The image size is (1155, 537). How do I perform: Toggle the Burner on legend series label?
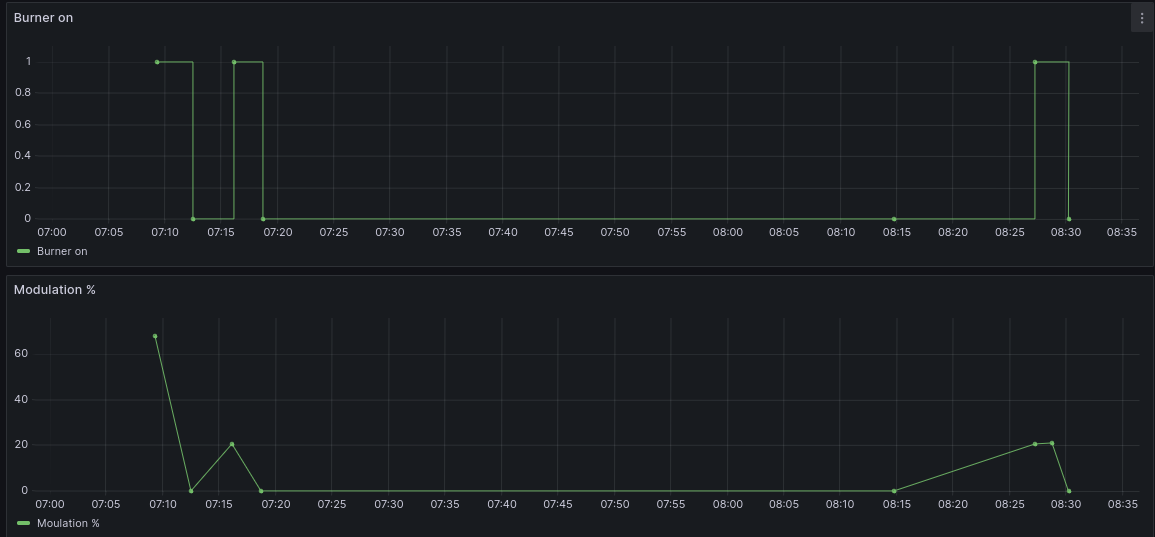[62, 251]
